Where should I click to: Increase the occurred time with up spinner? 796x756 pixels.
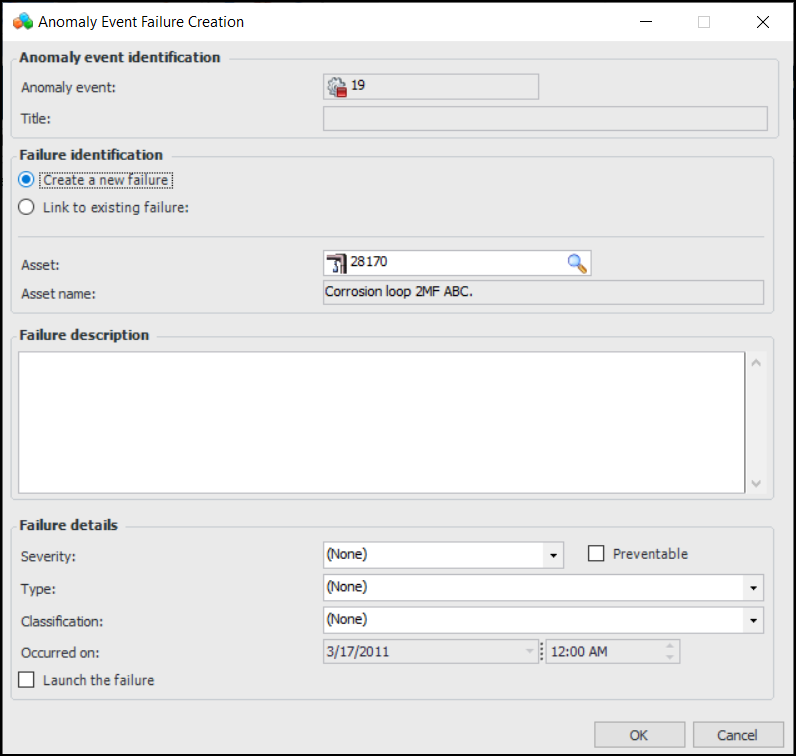click(670, 646)
